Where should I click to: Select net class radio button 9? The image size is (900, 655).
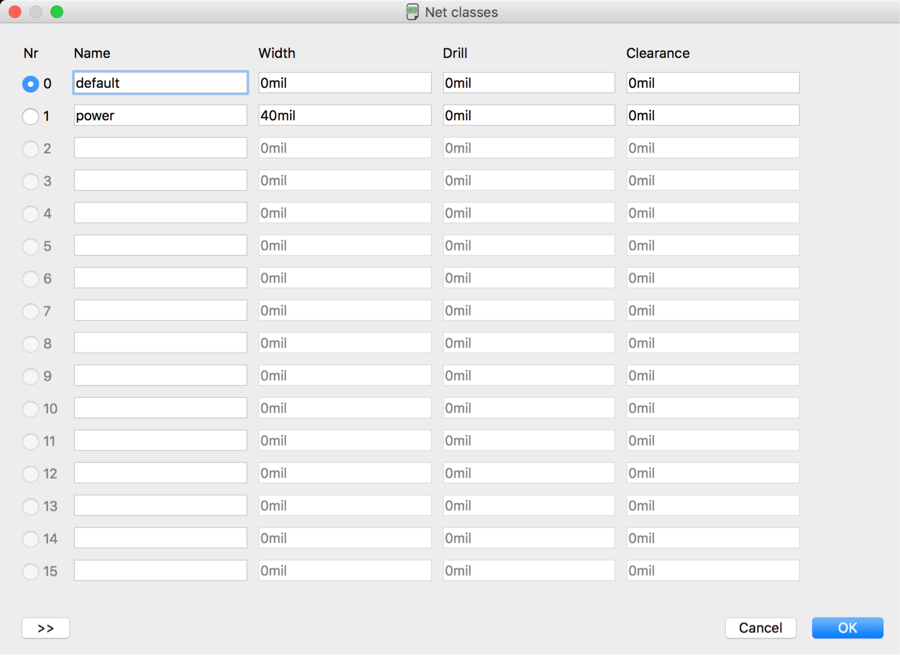pos(30,377)
